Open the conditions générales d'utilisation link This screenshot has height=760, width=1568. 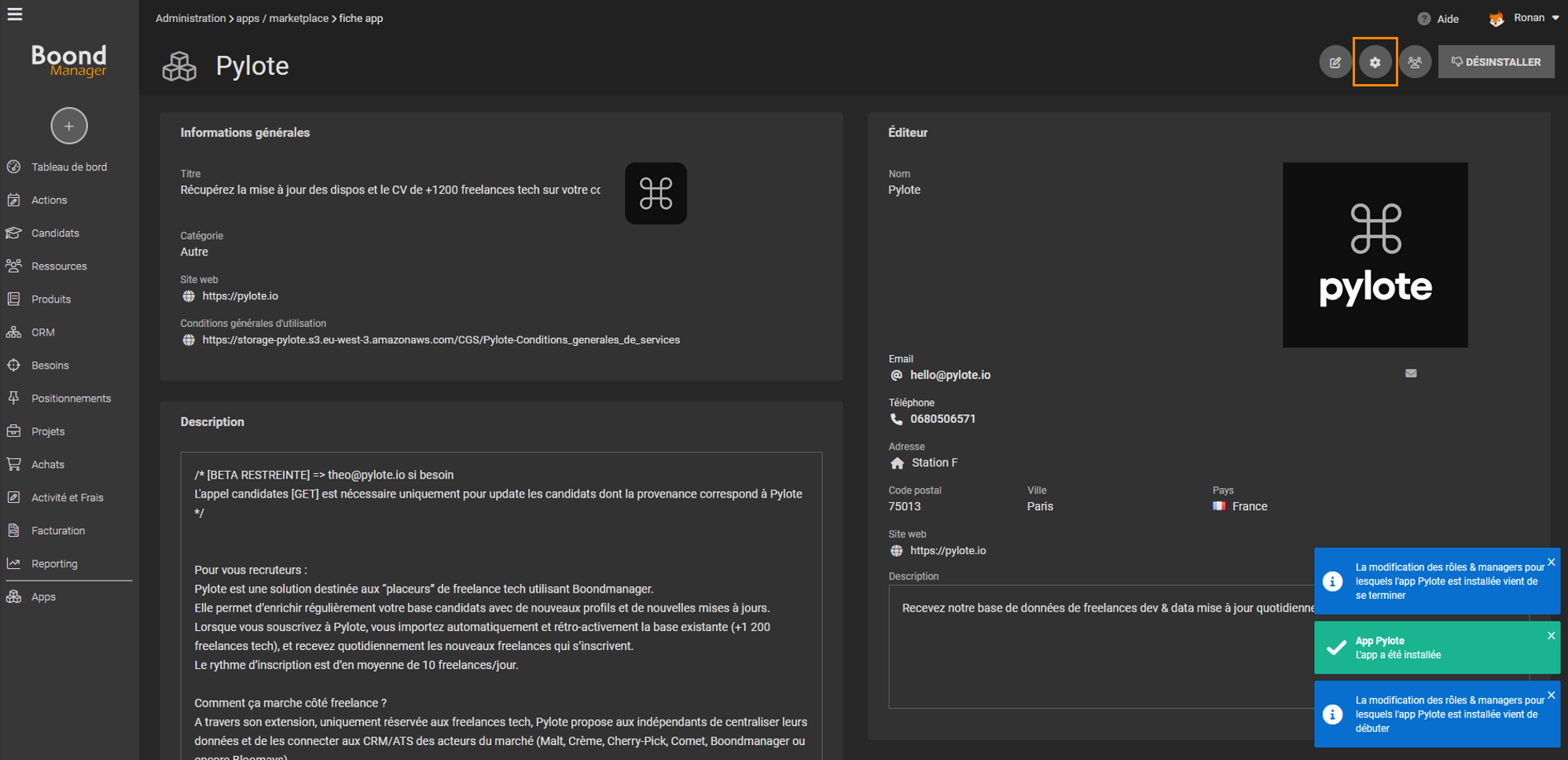(x=440, y=340)
